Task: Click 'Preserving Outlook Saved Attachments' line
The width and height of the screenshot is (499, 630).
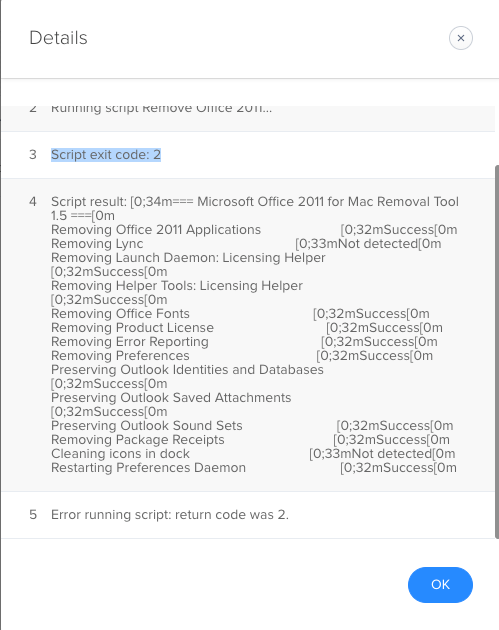Action: pos(171,398)
